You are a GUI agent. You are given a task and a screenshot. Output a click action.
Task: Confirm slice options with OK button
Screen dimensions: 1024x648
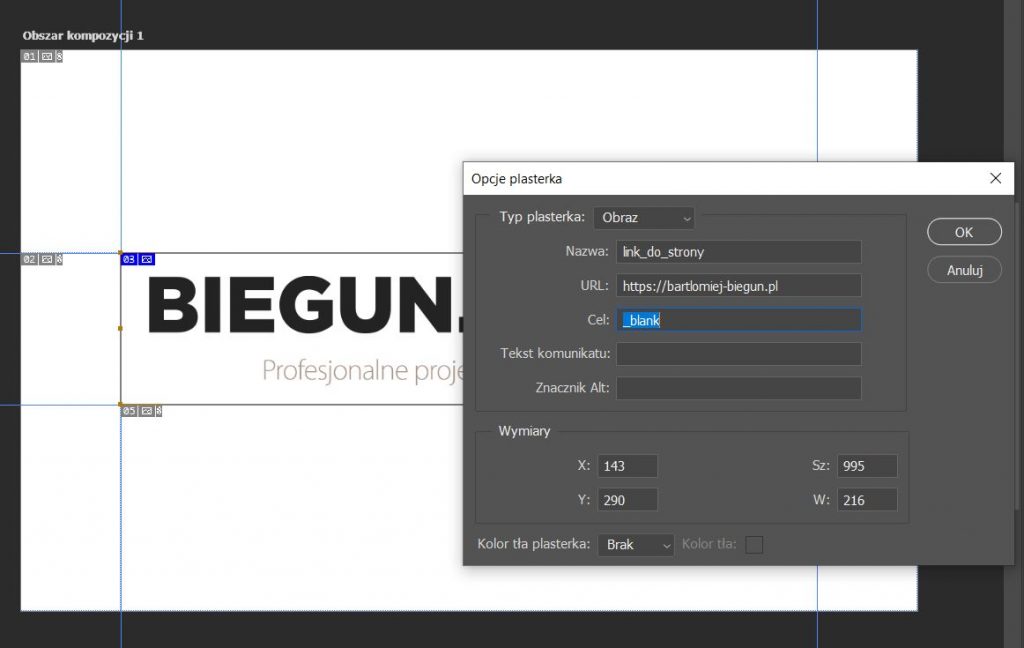(964, 232)
